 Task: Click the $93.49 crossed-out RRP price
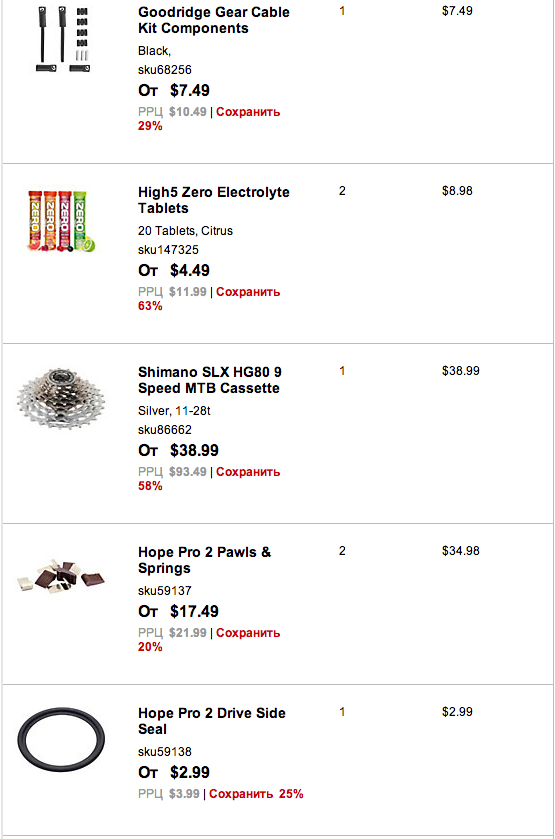187,472
